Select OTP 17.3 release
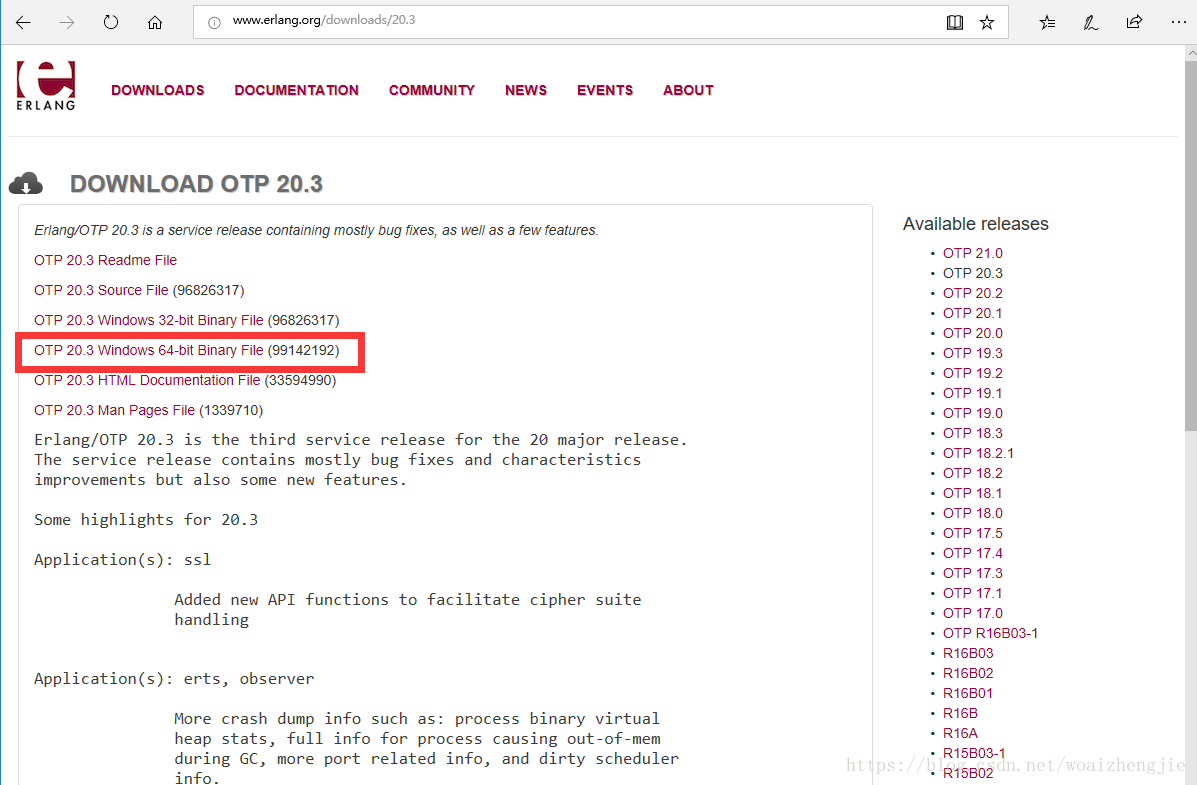This screenshot has height=785, width=1197. [973, 573]
